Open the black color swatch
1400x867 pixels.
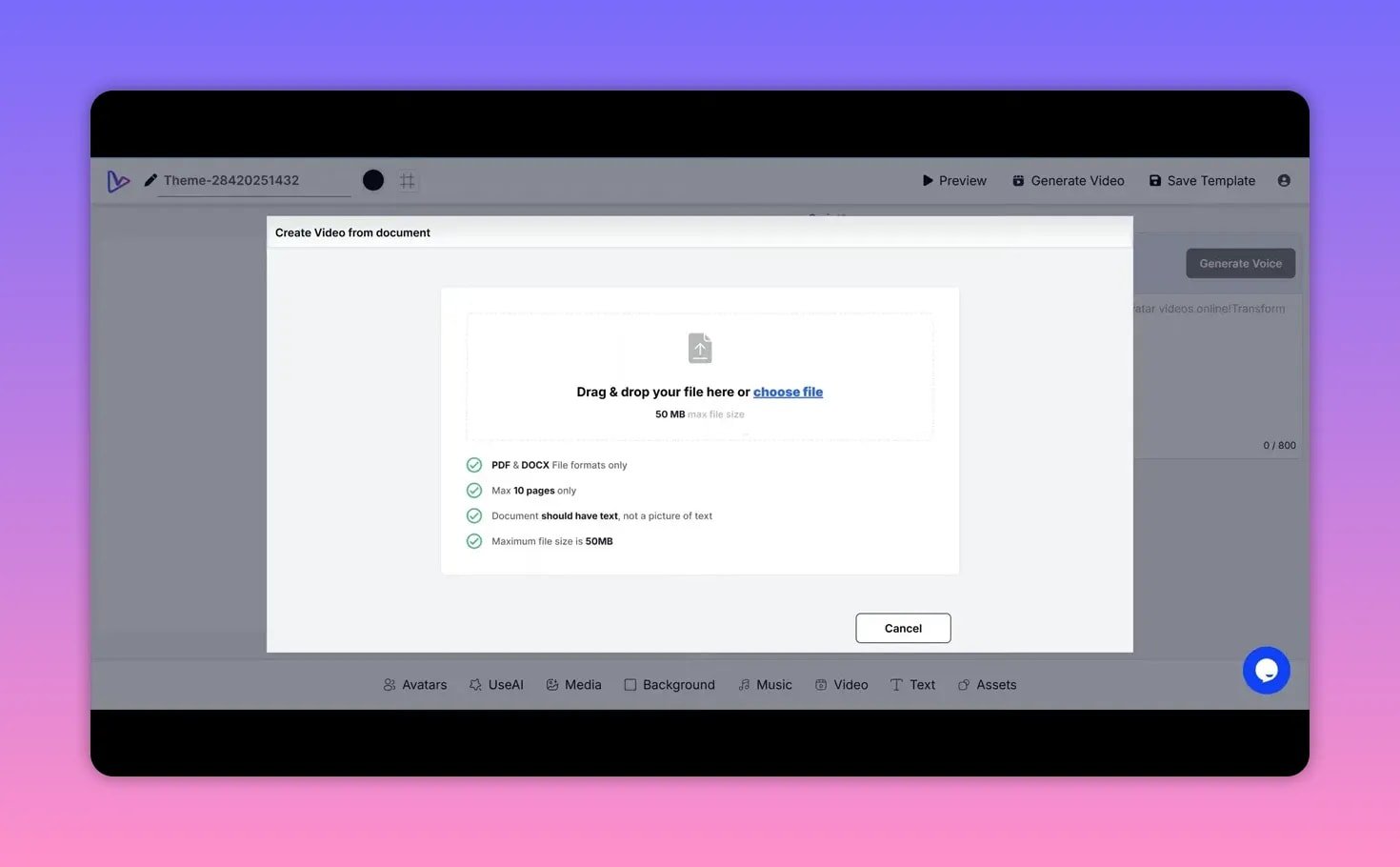[373, 180]
